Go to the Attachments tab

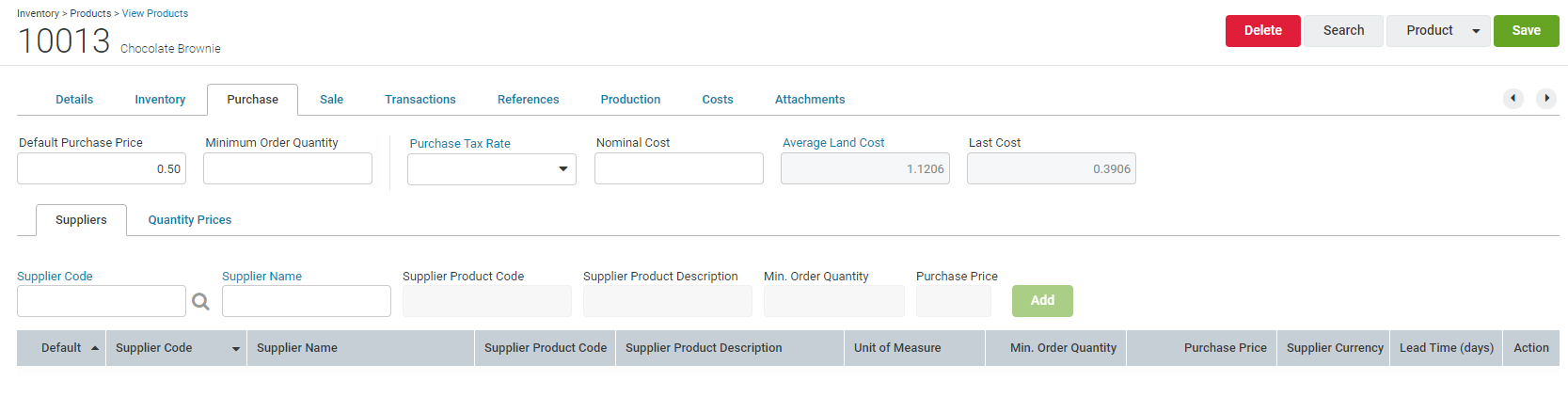click(810, 100)
